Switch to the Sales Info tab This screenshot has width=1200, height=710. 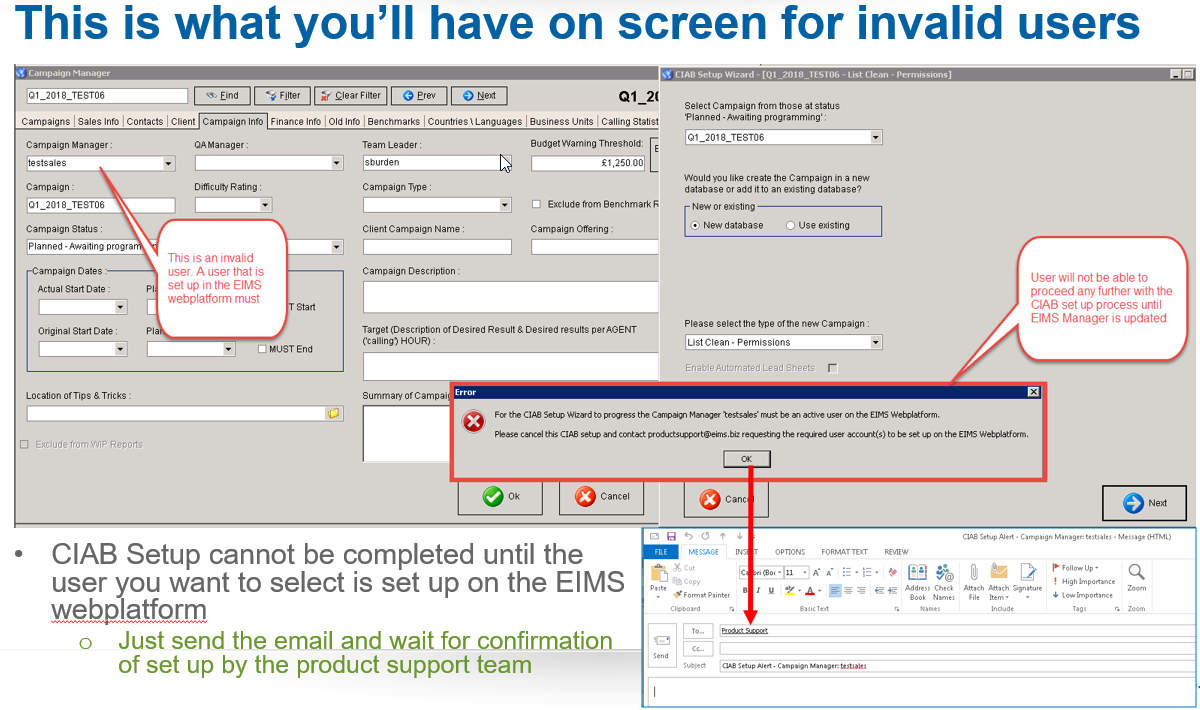coord(98,122)
